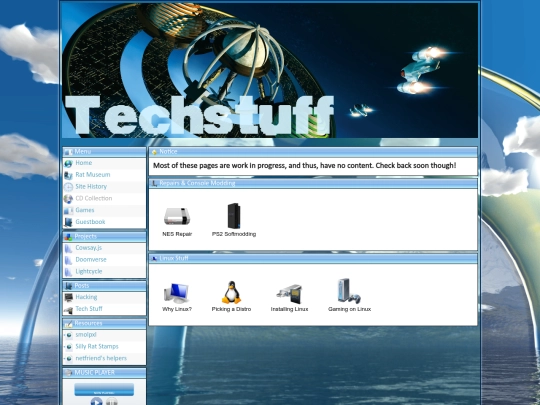
Task: Click the disc icon beside CD Collection
Action: (69, 199)
